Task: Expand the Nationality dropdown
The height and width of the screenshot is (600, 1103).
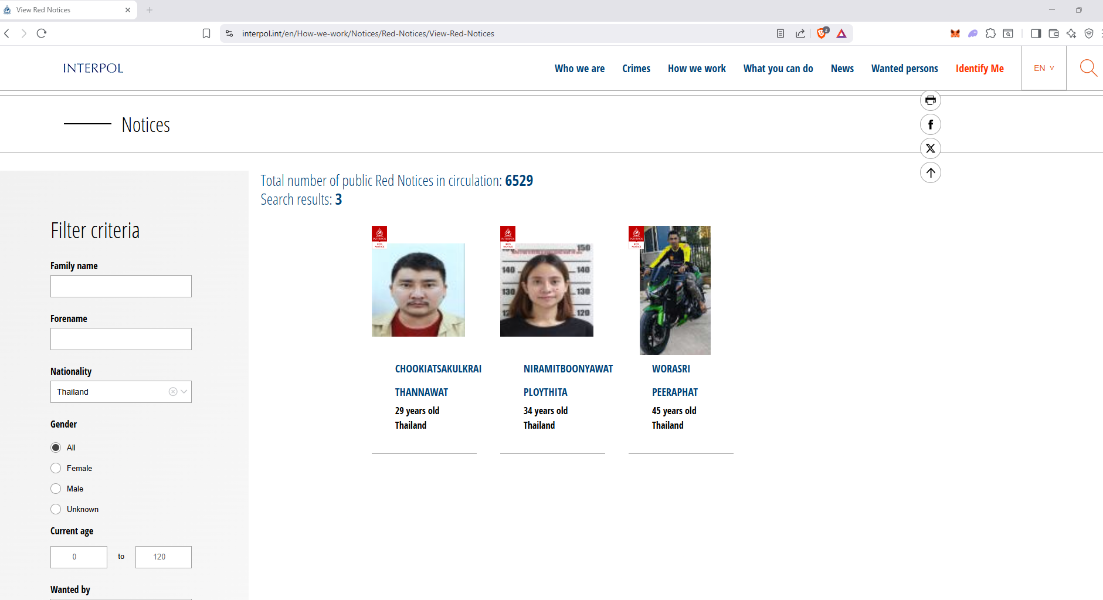Action: click(184, 392)
